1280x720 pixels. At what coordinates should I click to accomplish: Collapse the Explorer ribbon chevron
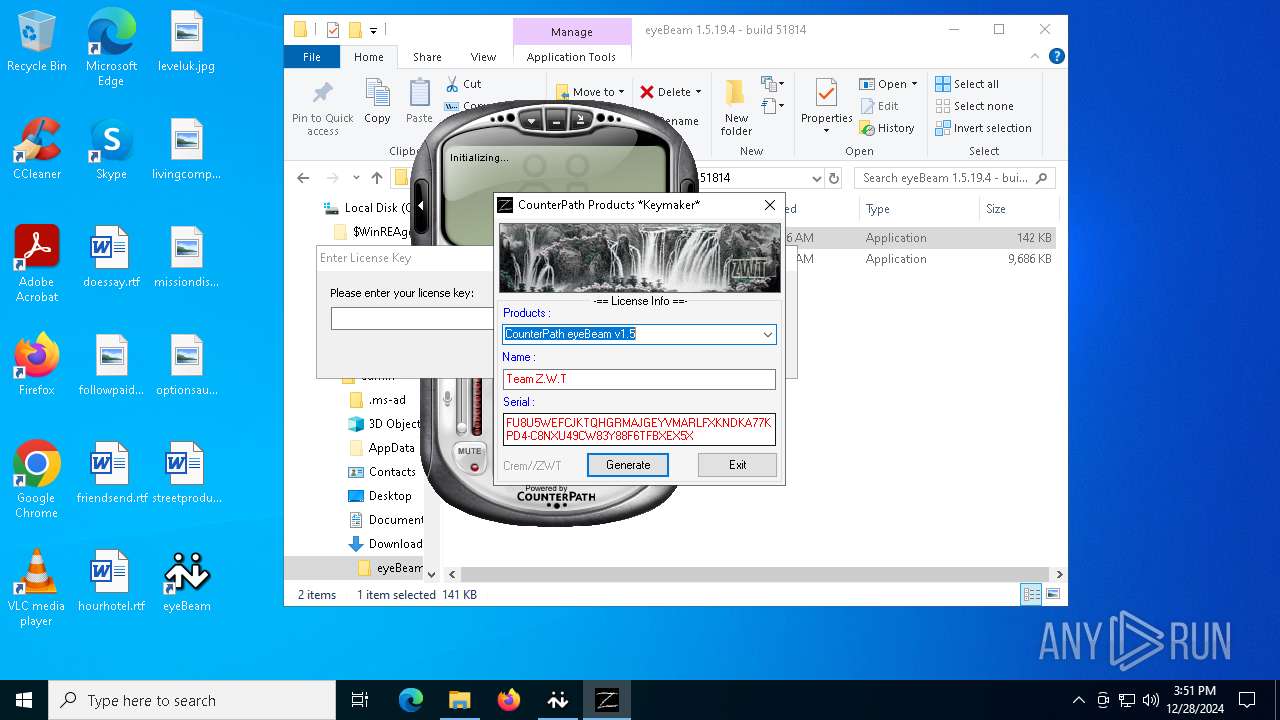click(1036, 57)
